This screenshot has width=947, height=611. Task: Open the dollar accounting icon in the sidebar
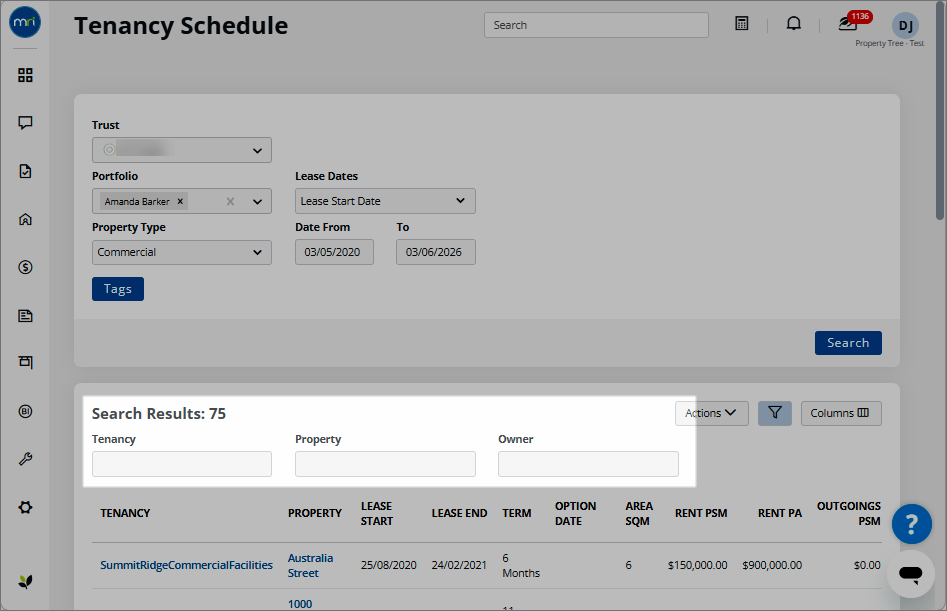click(x=25, y=267)
